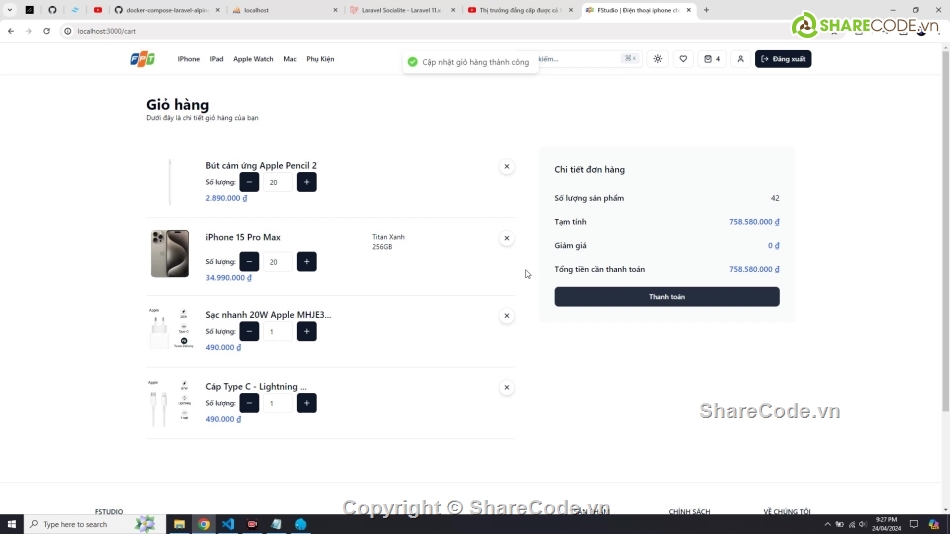Open the Windows Start menu
This screenshot has height=534, width=950.
12,524
